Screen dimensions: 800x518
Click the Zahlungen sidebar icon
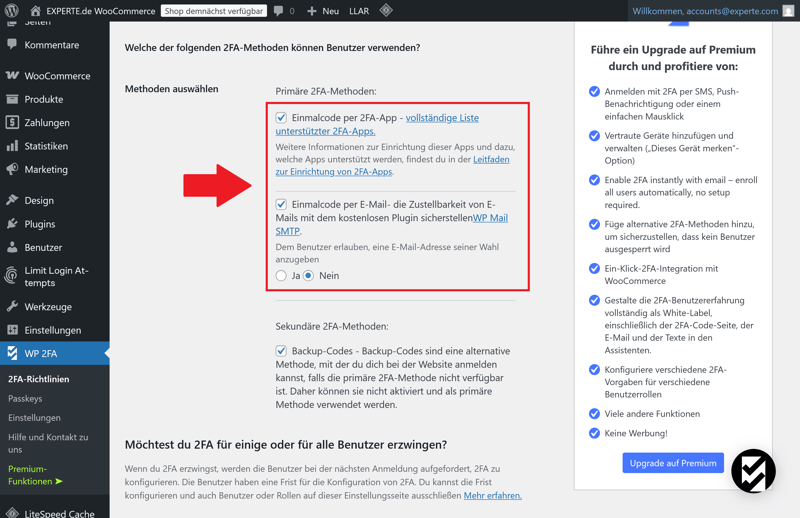12,122
